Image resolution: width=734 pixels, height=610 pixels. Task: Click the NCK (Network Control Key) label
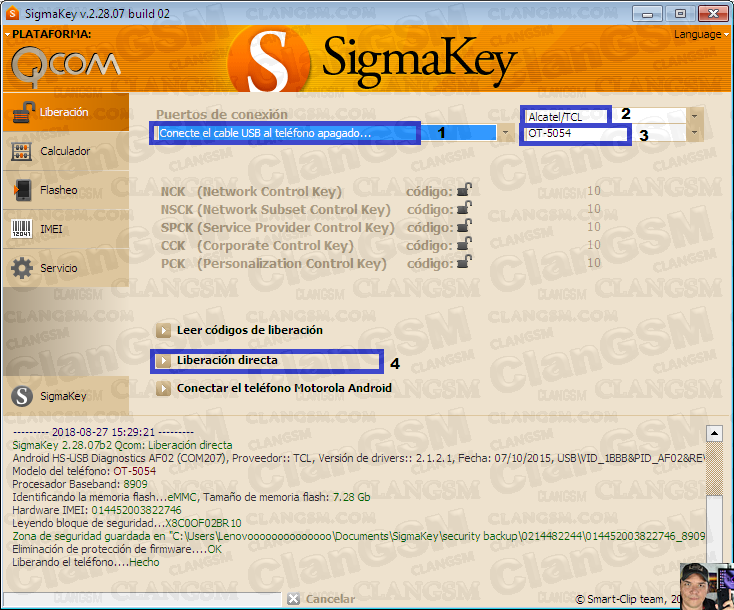[251, 191]
